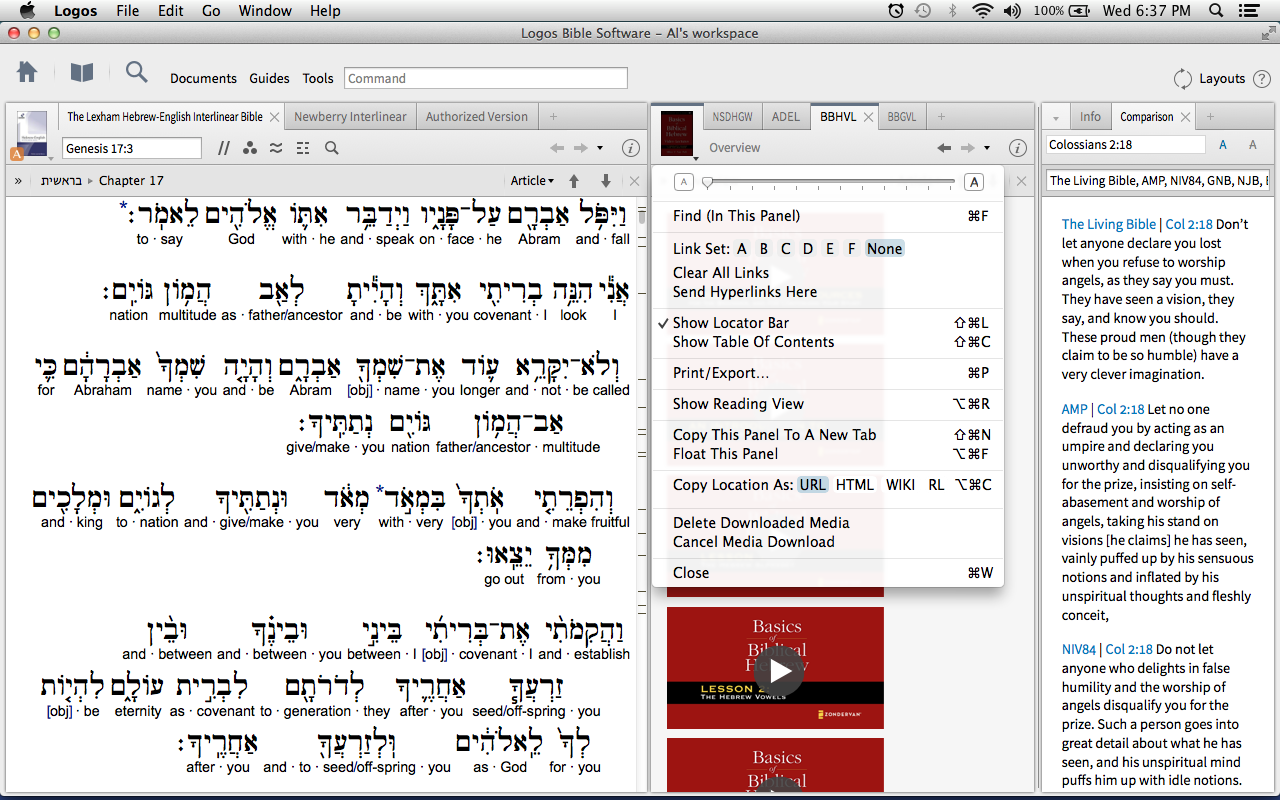Open visual filters three-dots icon
The width and height of the screenshot is (1280, 800).
250,148
